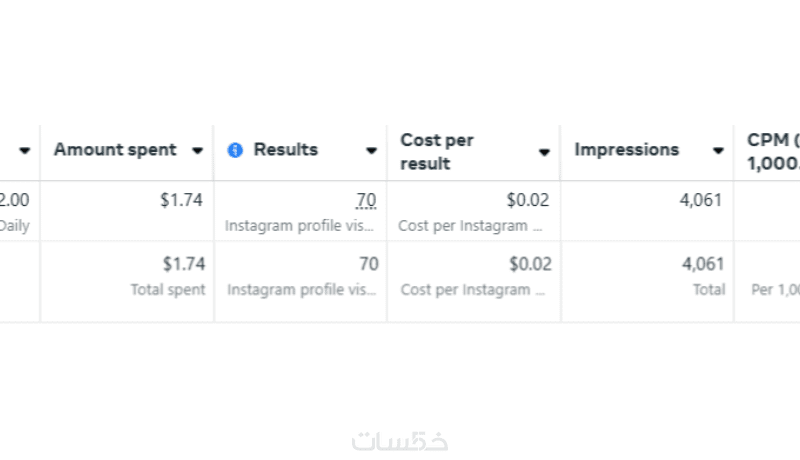Screen dimensions: 800x460
Task: Select the $0.02 cost in first row
Action: (528, 200)
